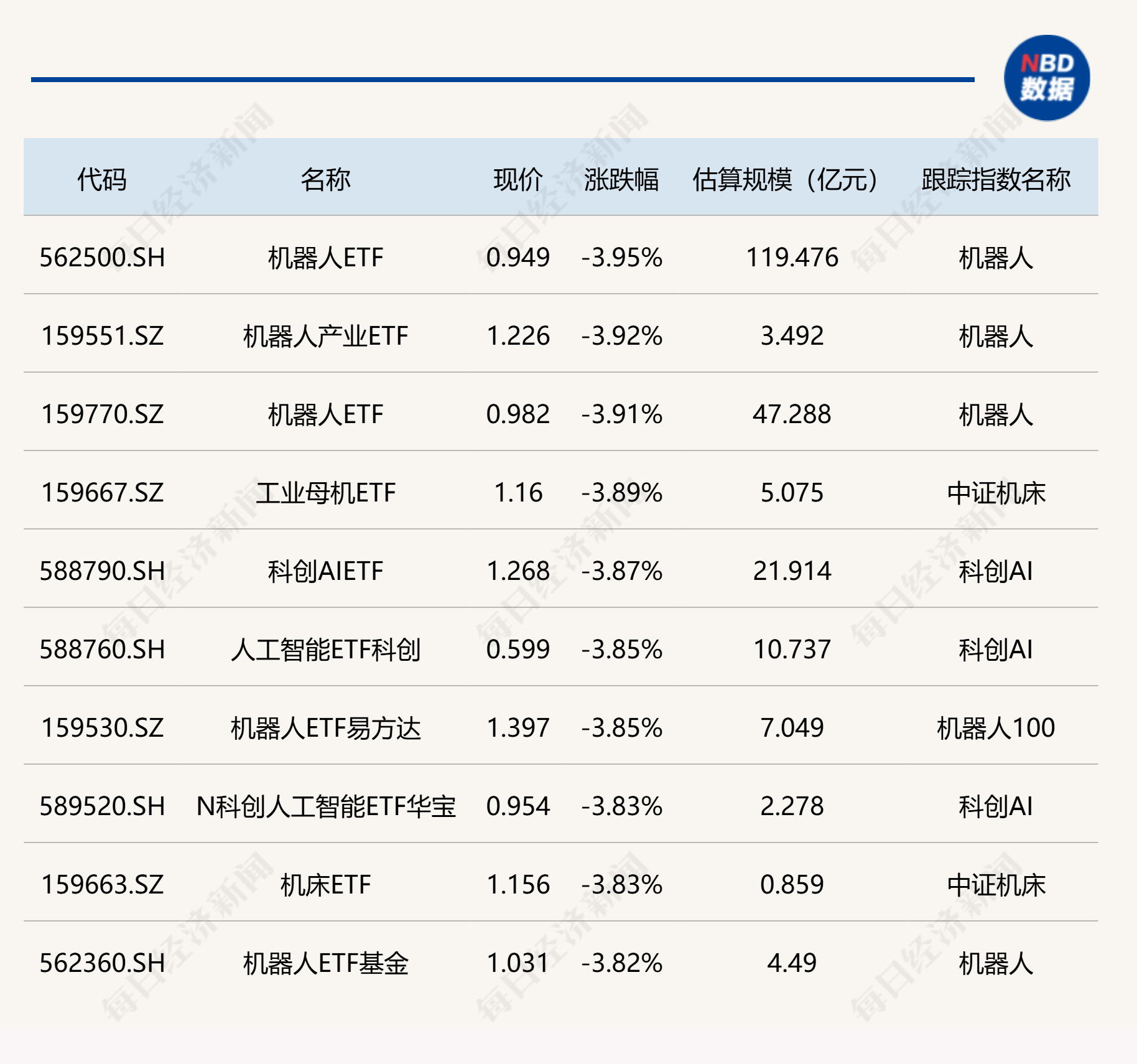
Task: Click code 588760.SH
Action: (102, 650)
